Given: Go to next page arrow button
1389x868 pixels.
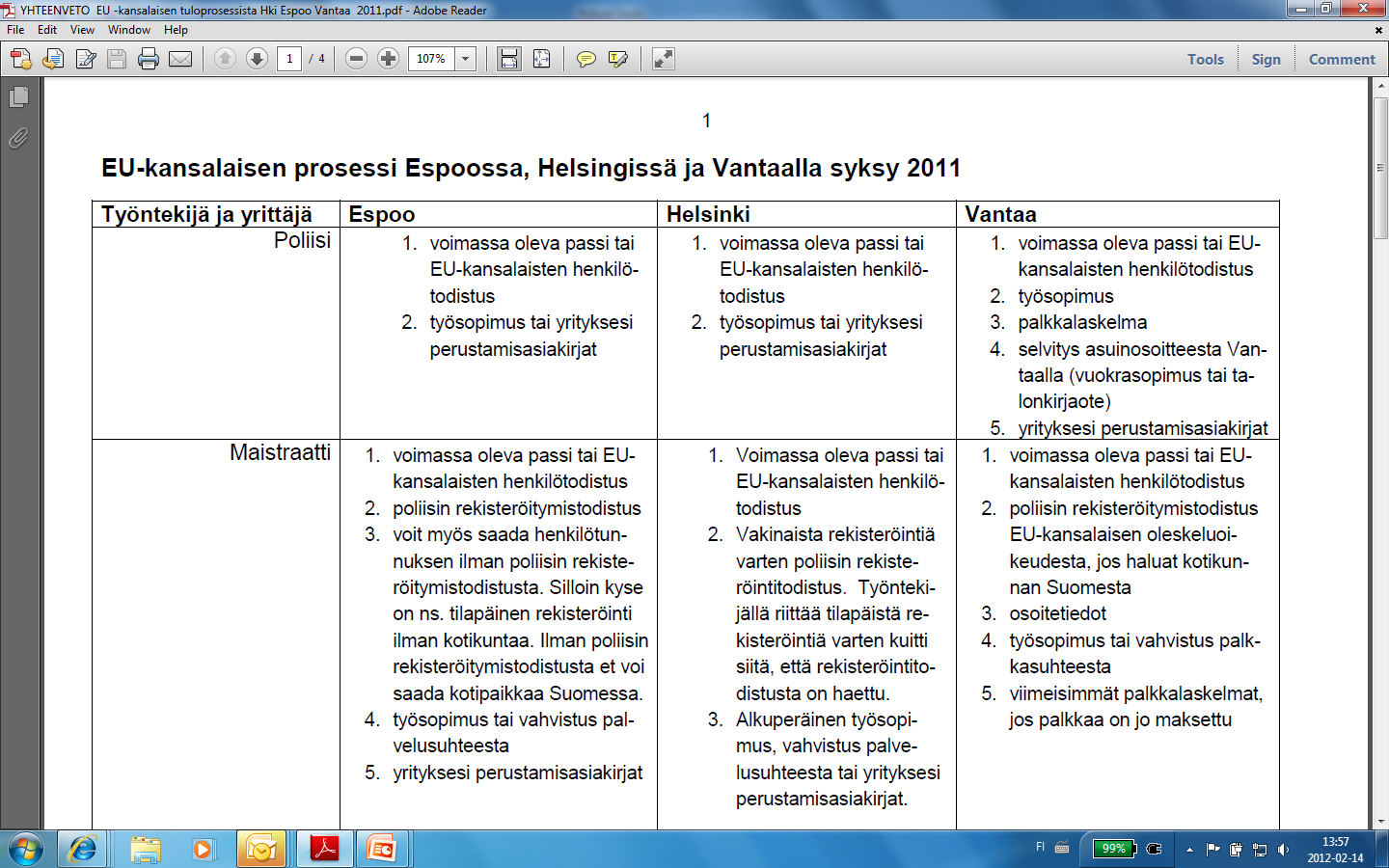Looking at the screenshot, I should (257, 59).
